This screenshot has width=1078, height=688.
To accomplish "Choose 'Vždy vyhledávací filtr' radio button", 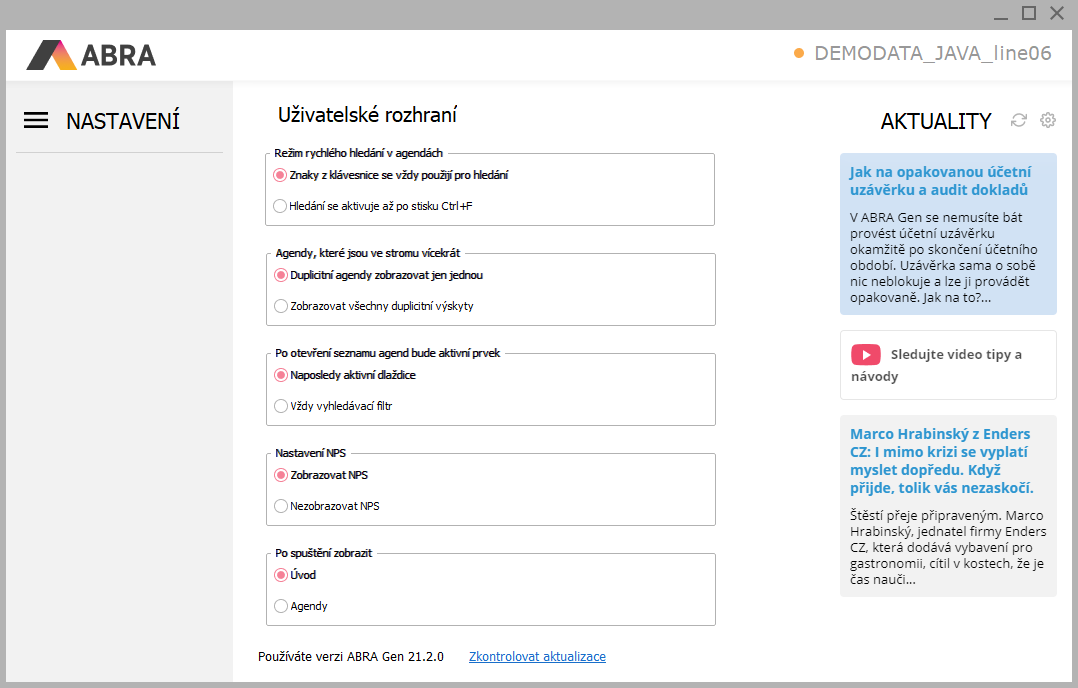I will (x=281, y=406).
